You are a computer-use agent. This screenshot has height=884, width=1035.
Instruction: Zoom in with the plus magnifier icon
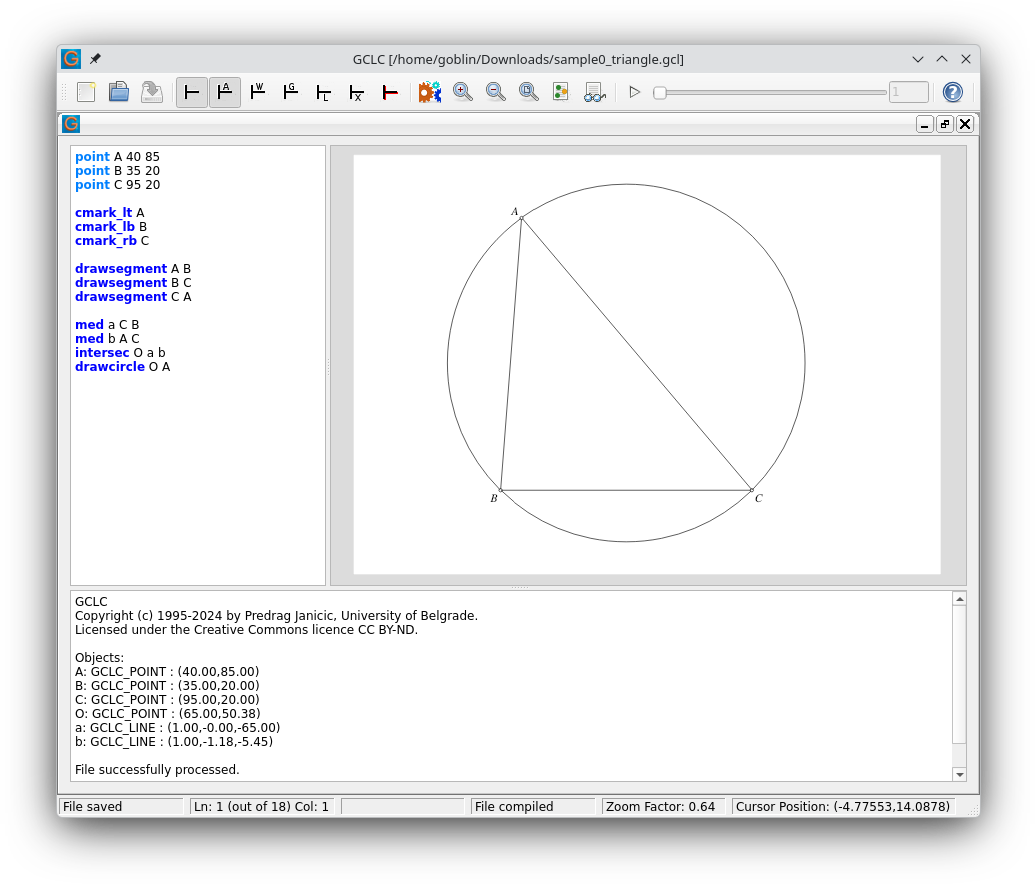pos(463,92)
